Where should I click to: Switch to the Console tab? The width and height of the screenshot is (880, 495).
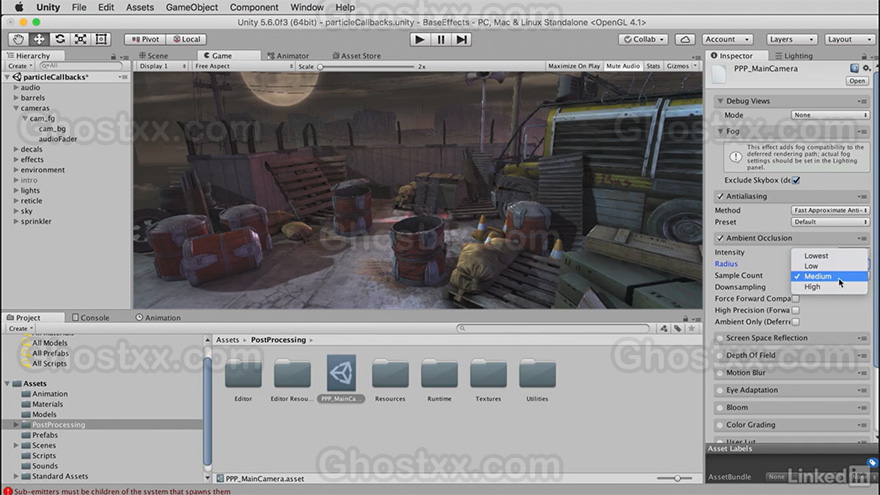[91, 318]
